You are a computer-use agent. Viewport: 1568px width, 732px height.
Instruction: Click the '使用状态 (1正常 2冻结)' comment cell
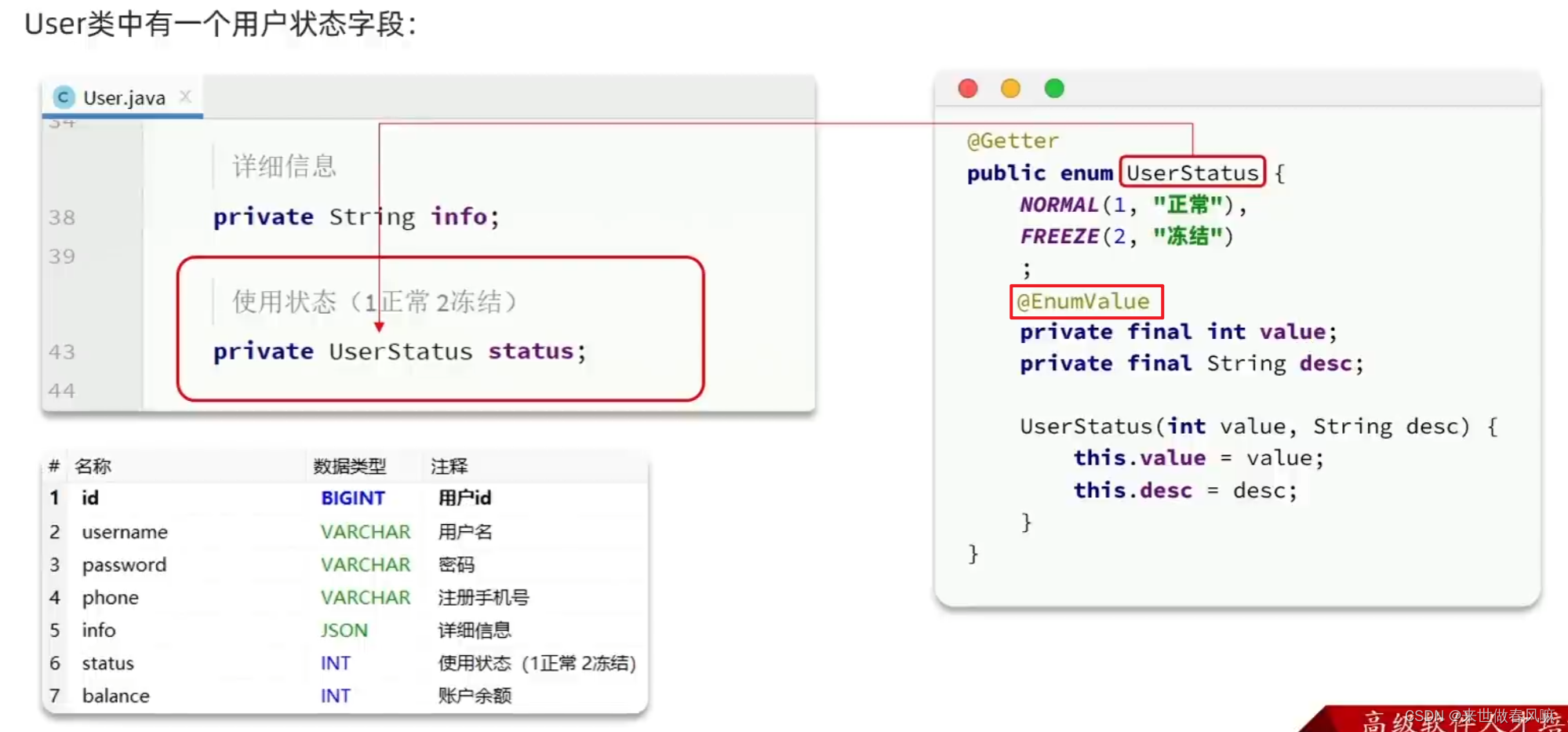[x=537, y=663]
